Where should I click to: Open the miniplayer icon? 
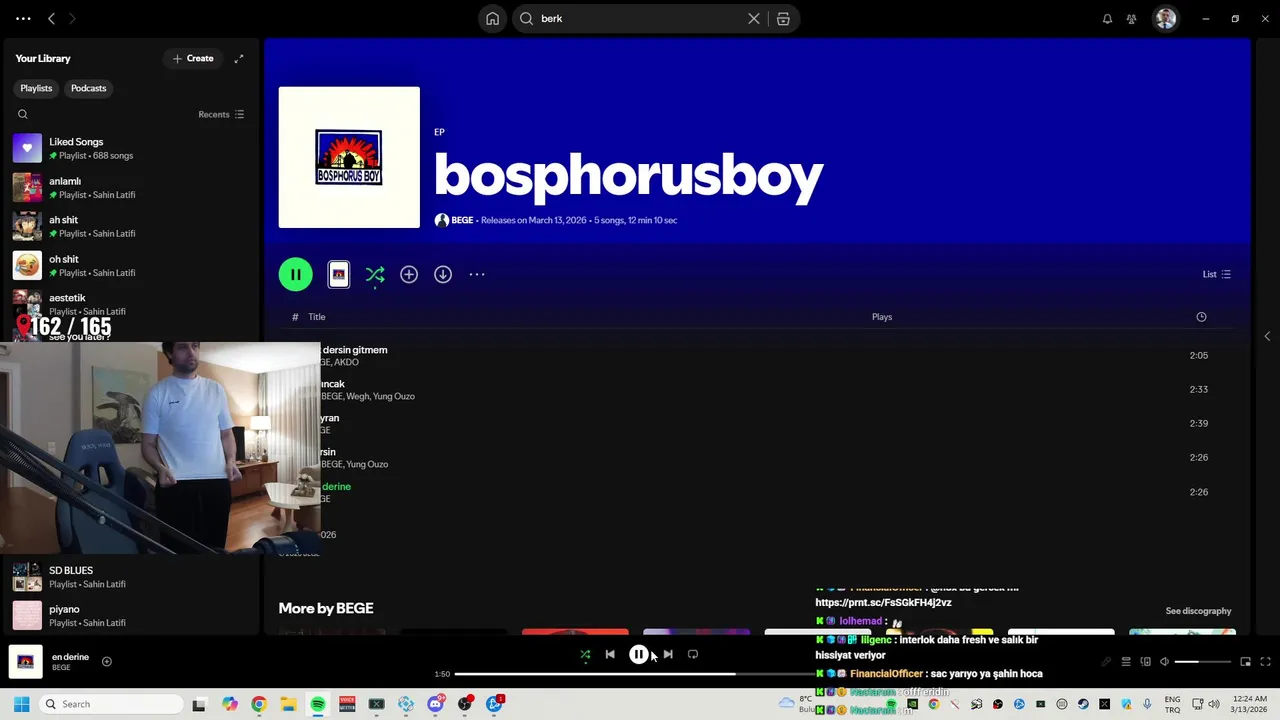point(1245,662)
